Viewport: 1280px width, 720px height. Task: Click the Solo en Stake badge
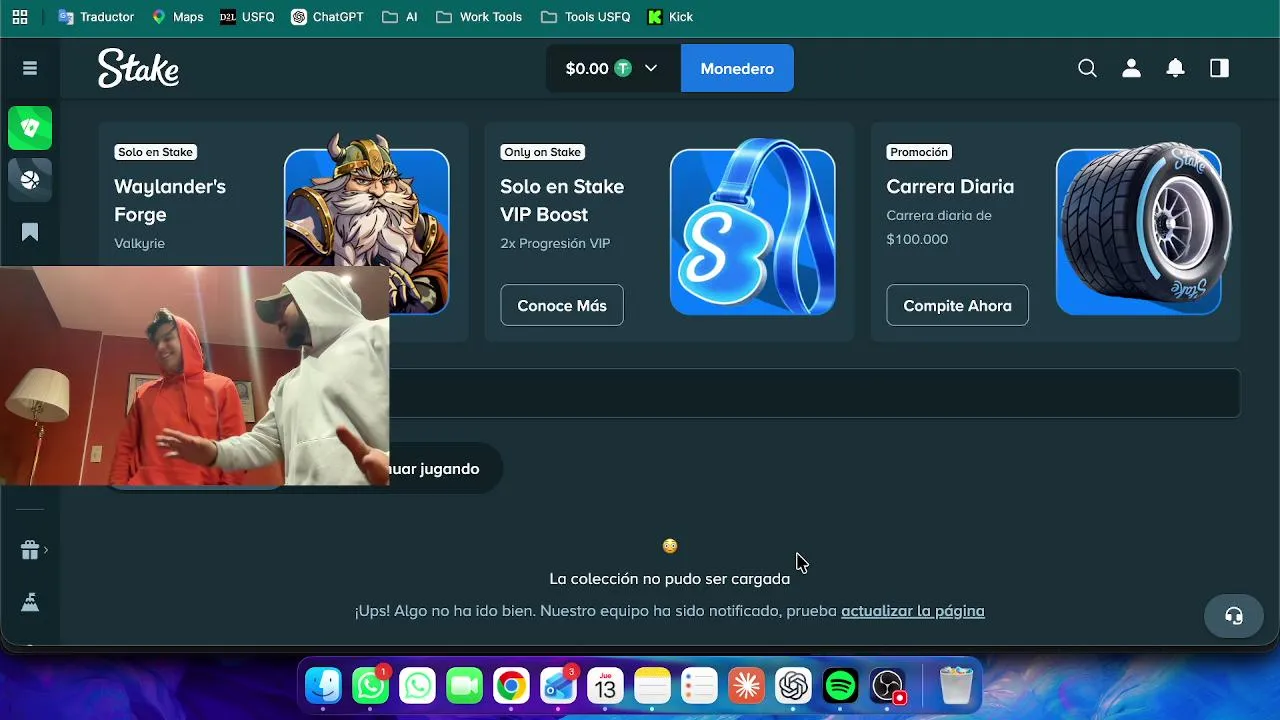(x=155, y=152)
